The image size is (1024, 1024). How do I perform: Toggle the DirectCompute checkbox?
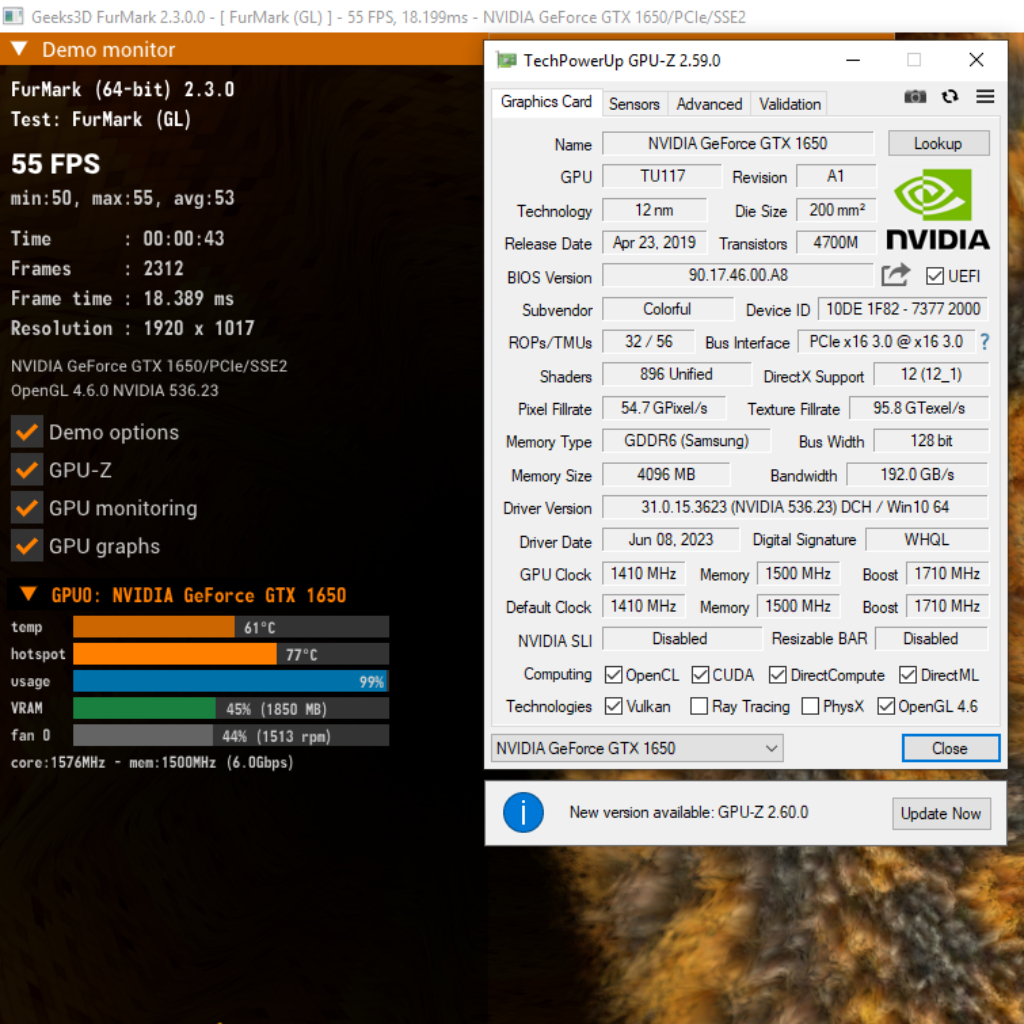777,675
